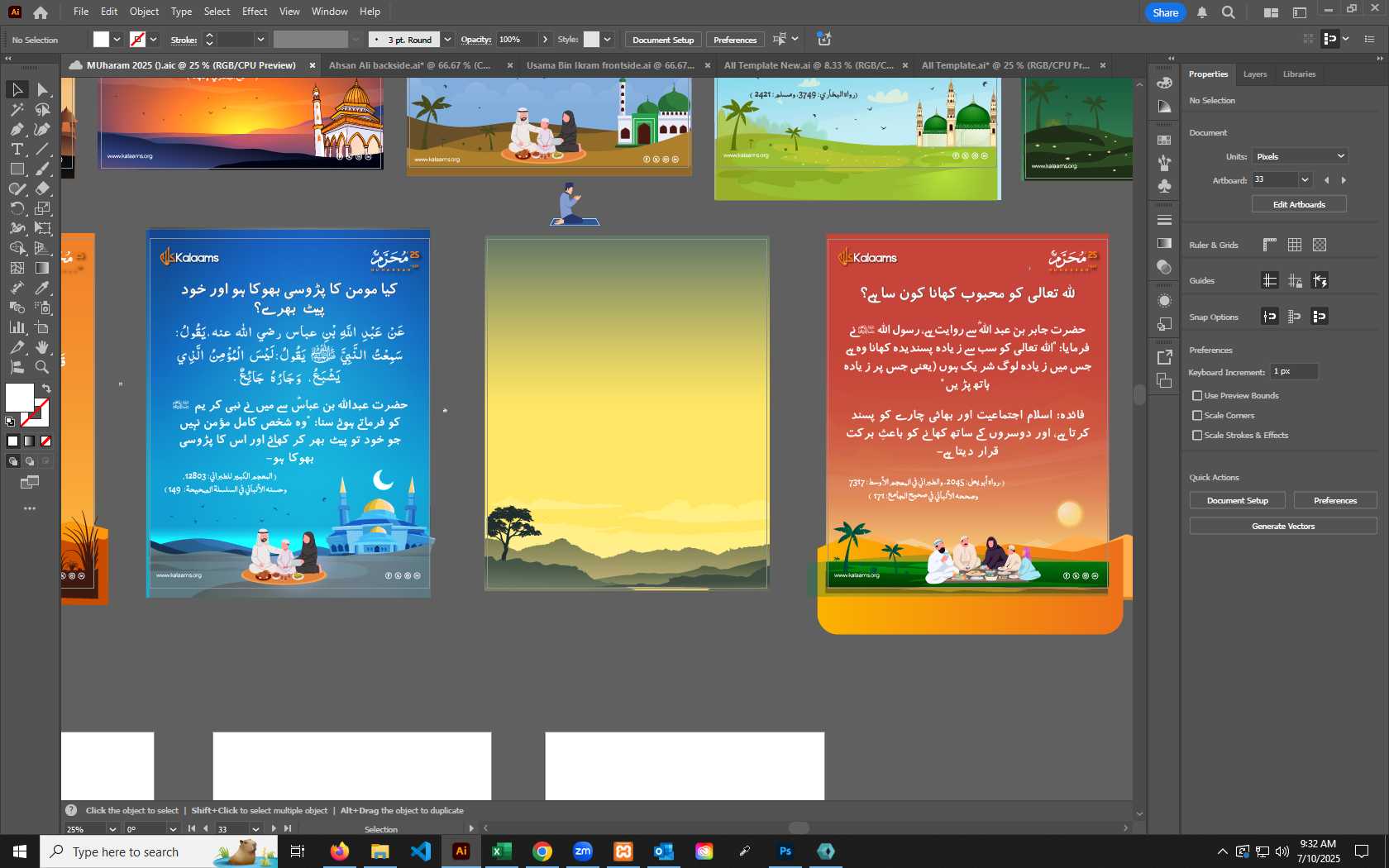Open the zoom level 25% dropdown
Image resolution: width=1389 pixels, height=868 pixels.
(x=112, y=829)
